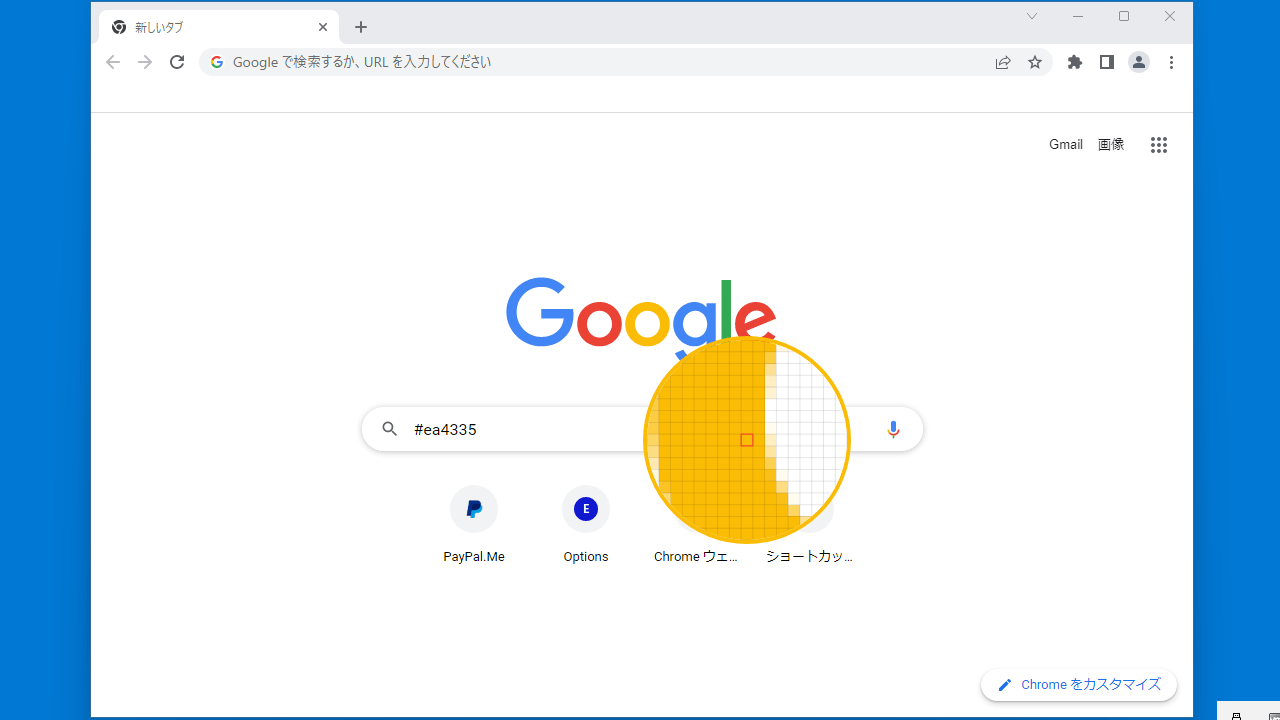The height and width of the screenshot is (720, 1280).
Task: Open the Options shortcut
Action: [x=586, y=510]
